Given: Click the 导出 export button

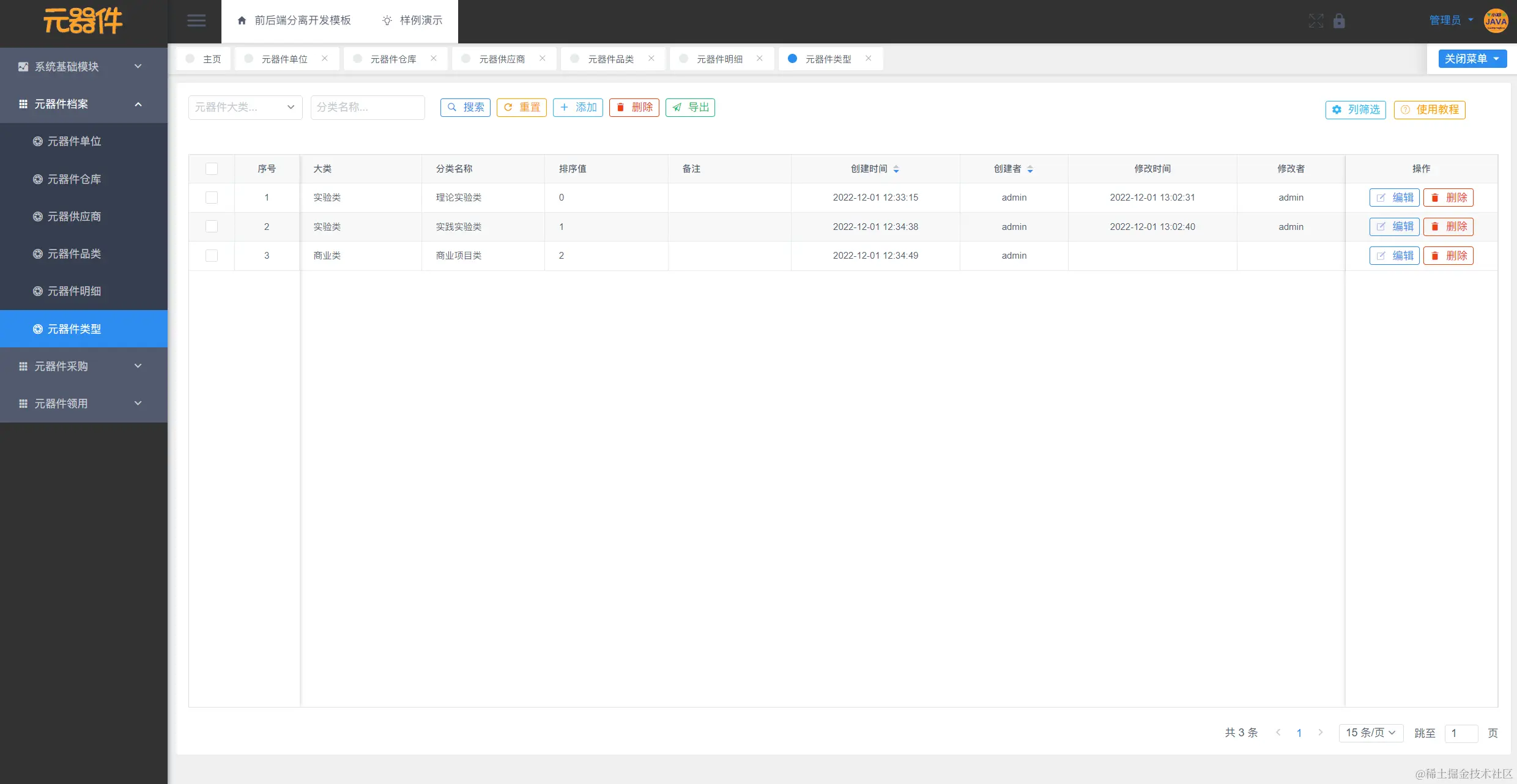Looking at the screenshot, I should [x=690, y=108].
